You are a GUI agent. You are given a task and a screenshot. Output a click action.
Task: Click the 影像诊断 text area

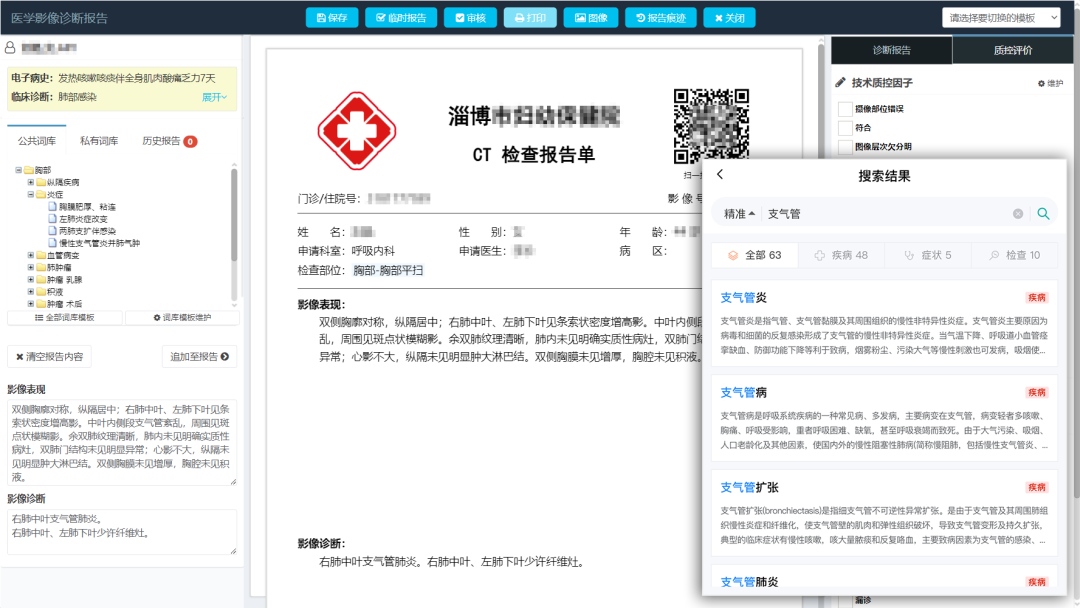tap(121, 532)
